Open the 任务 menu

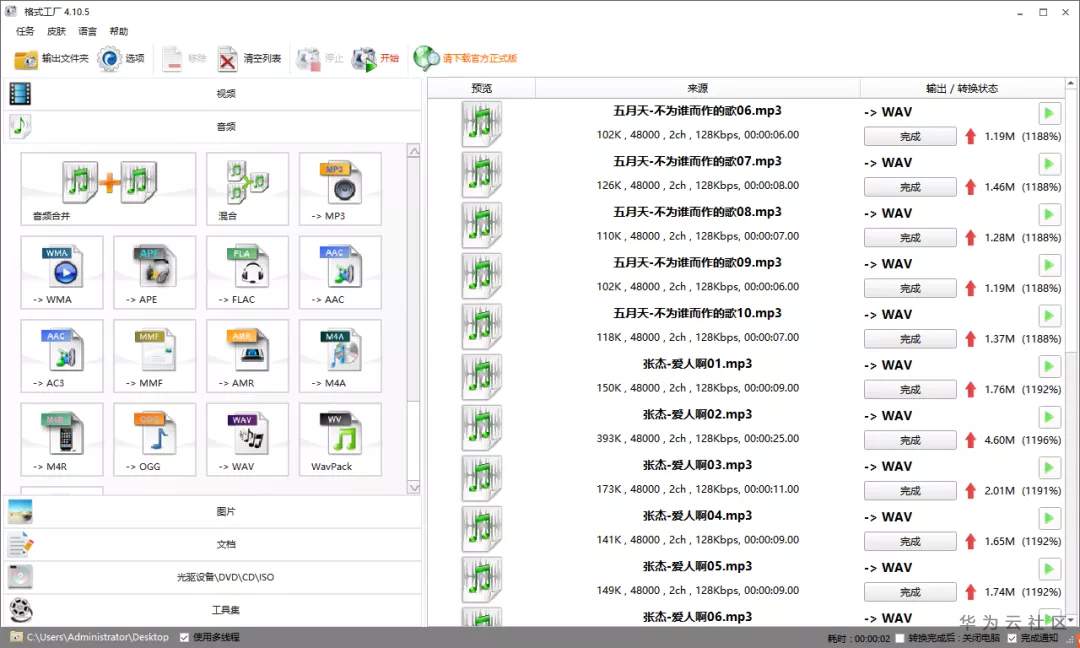click(x=25, y=31)
